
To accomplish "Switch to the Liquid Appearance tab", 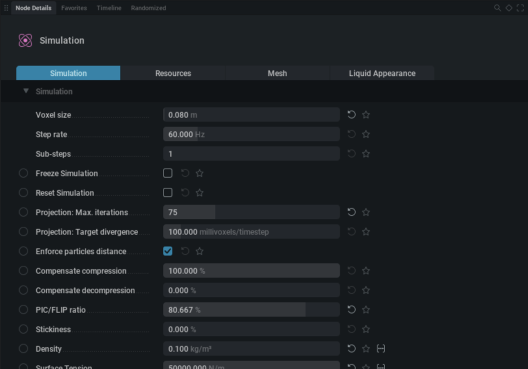I will (x=382, y=73).
